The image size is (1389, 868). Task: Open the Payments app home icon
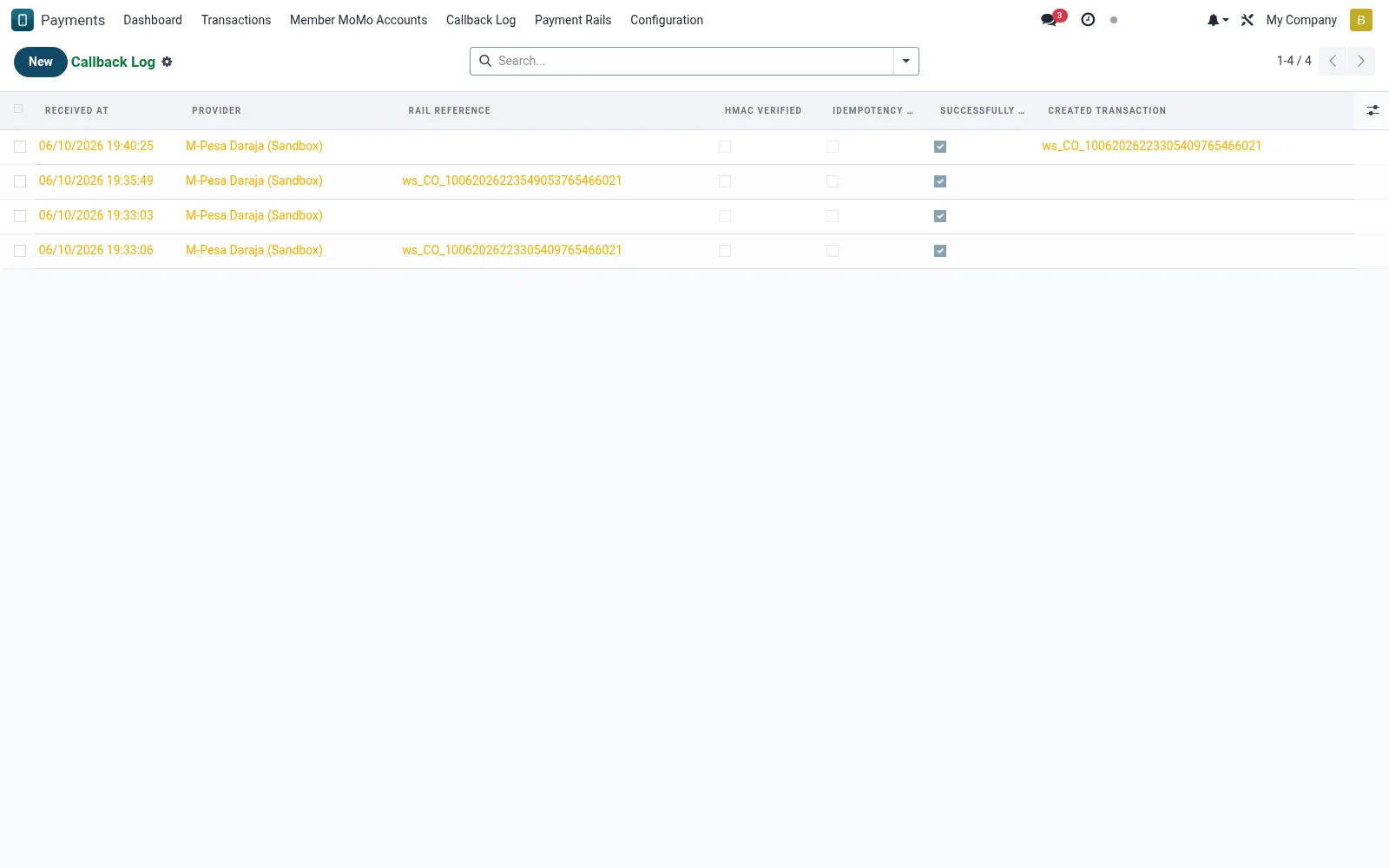[23, 20]
